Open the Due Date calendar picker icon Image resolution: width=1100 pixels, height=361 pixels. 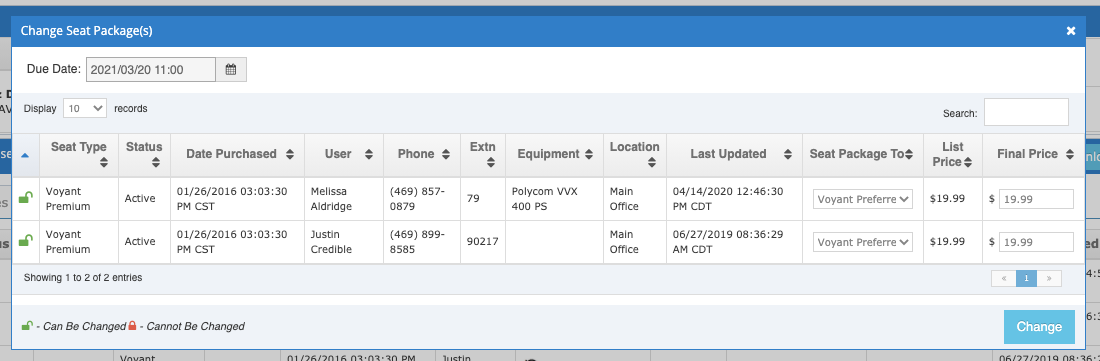(x=231, y=69)
